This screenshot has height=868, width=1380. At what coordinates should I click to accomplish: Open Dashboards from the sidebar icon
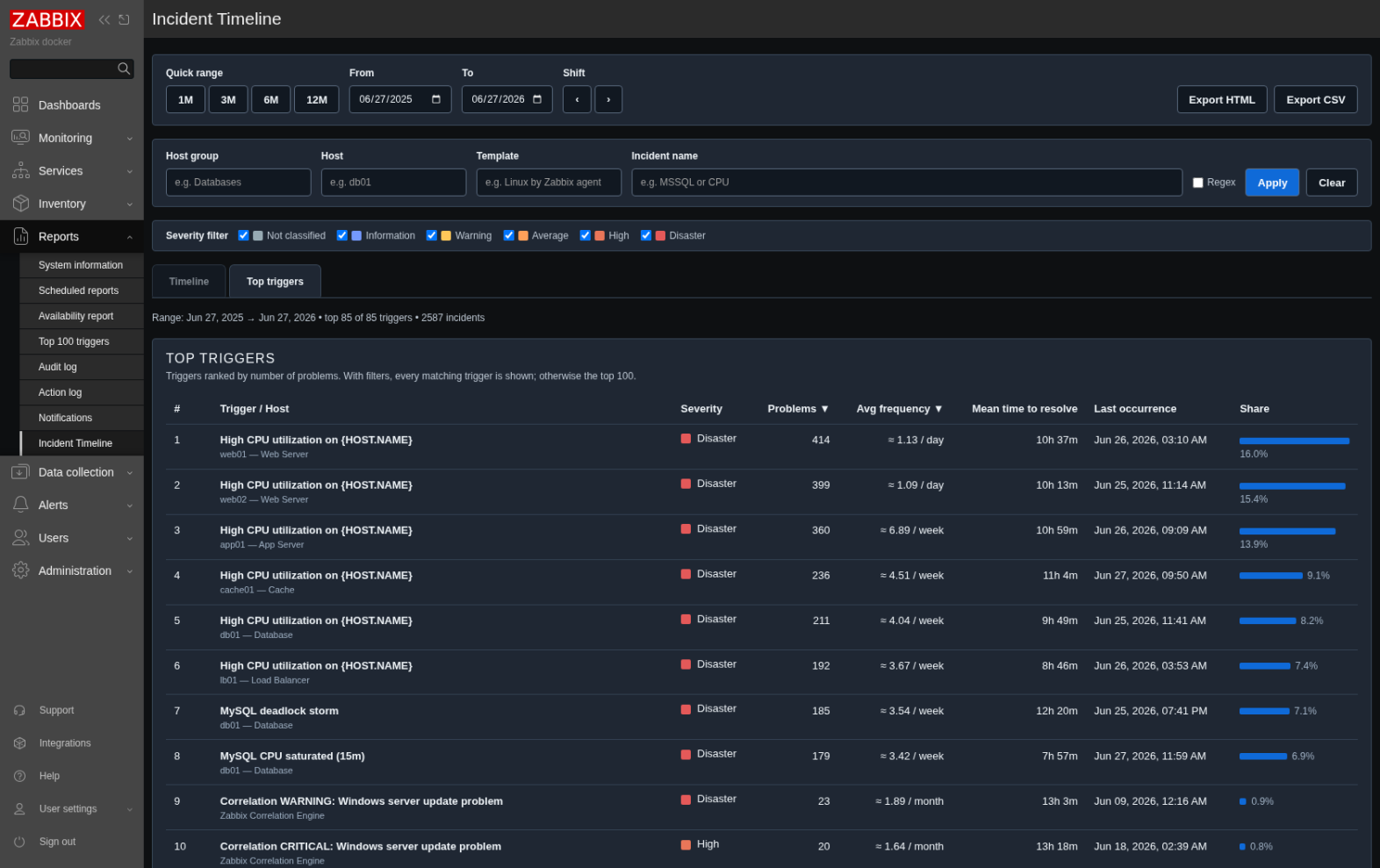click(20, 104)
